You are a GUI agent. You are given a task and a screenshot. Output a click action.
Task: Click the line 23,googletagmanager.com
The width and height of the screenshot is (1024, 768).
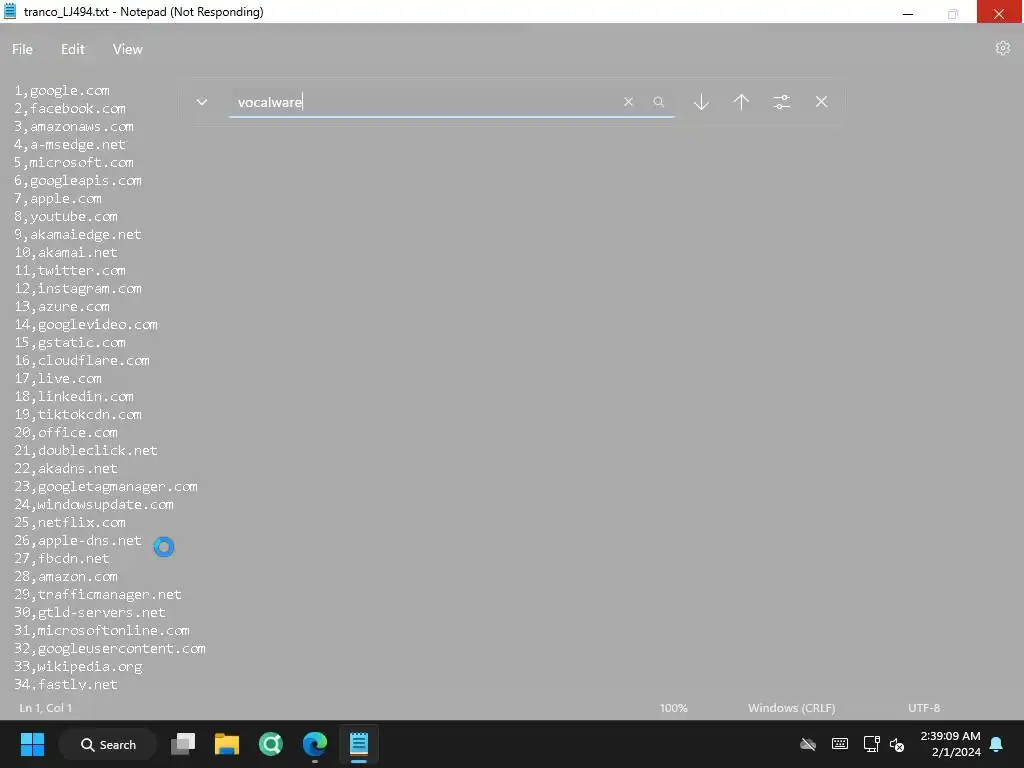(106, 487)
